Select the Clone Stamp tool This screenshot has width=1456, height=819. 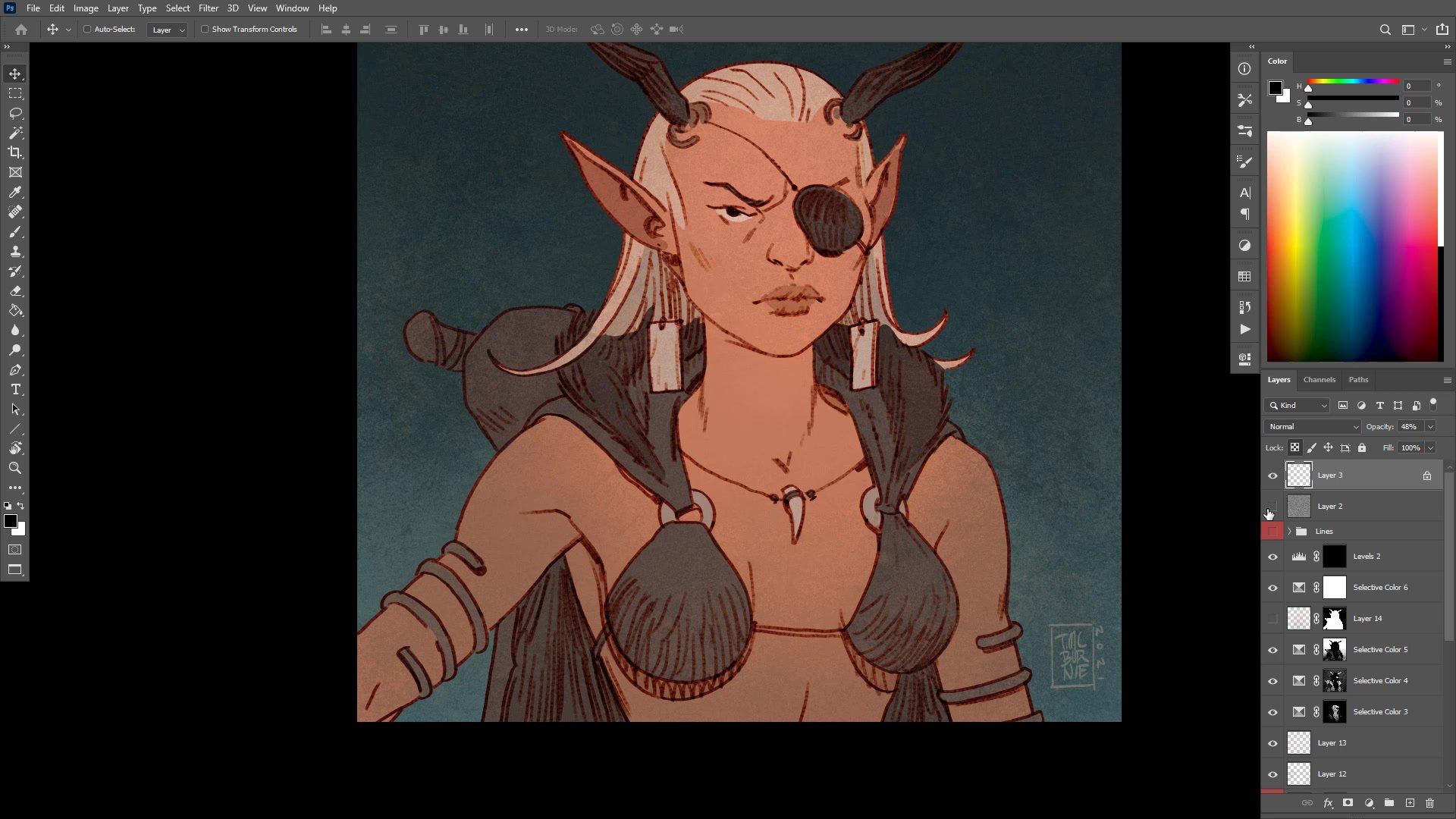pyautogui.click(x=15, y=252)
